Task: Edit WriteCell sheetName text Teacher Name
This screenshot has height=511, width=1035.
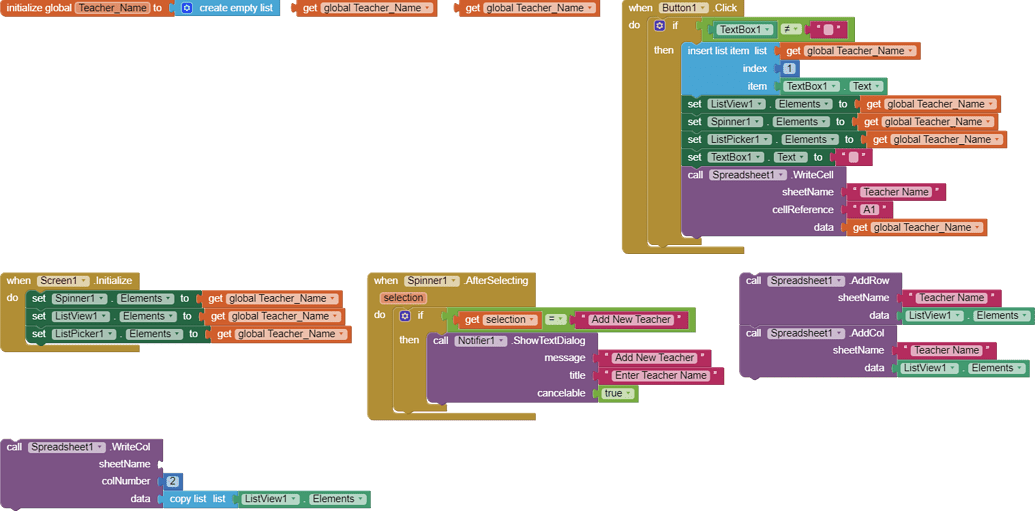Action: 896,192
